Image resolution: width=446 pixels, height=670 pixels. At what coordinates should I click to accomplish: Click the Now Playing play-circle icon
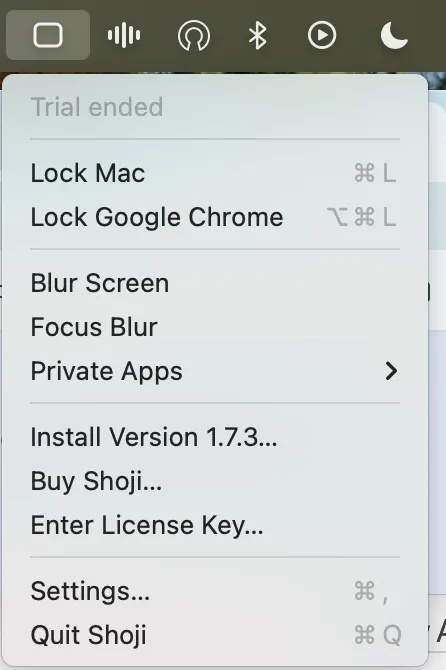click(322, 35)
